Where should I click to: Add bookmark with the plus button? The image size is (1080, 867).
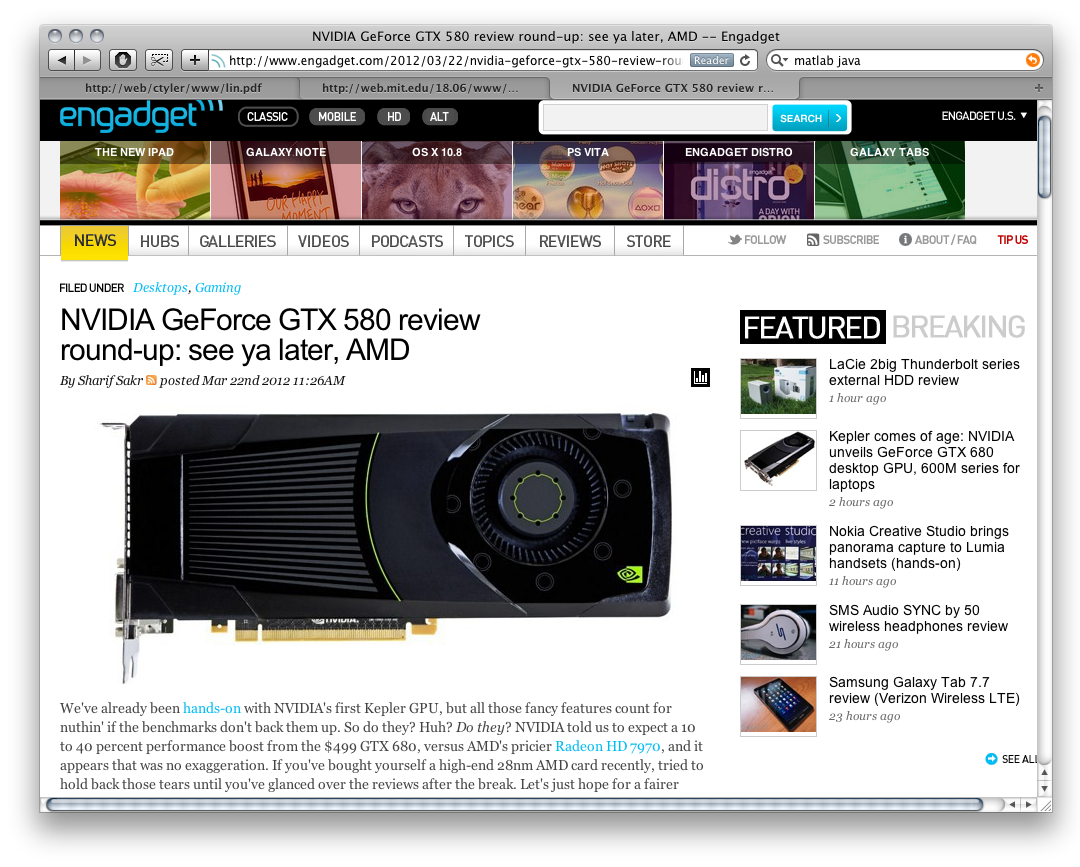195,60
